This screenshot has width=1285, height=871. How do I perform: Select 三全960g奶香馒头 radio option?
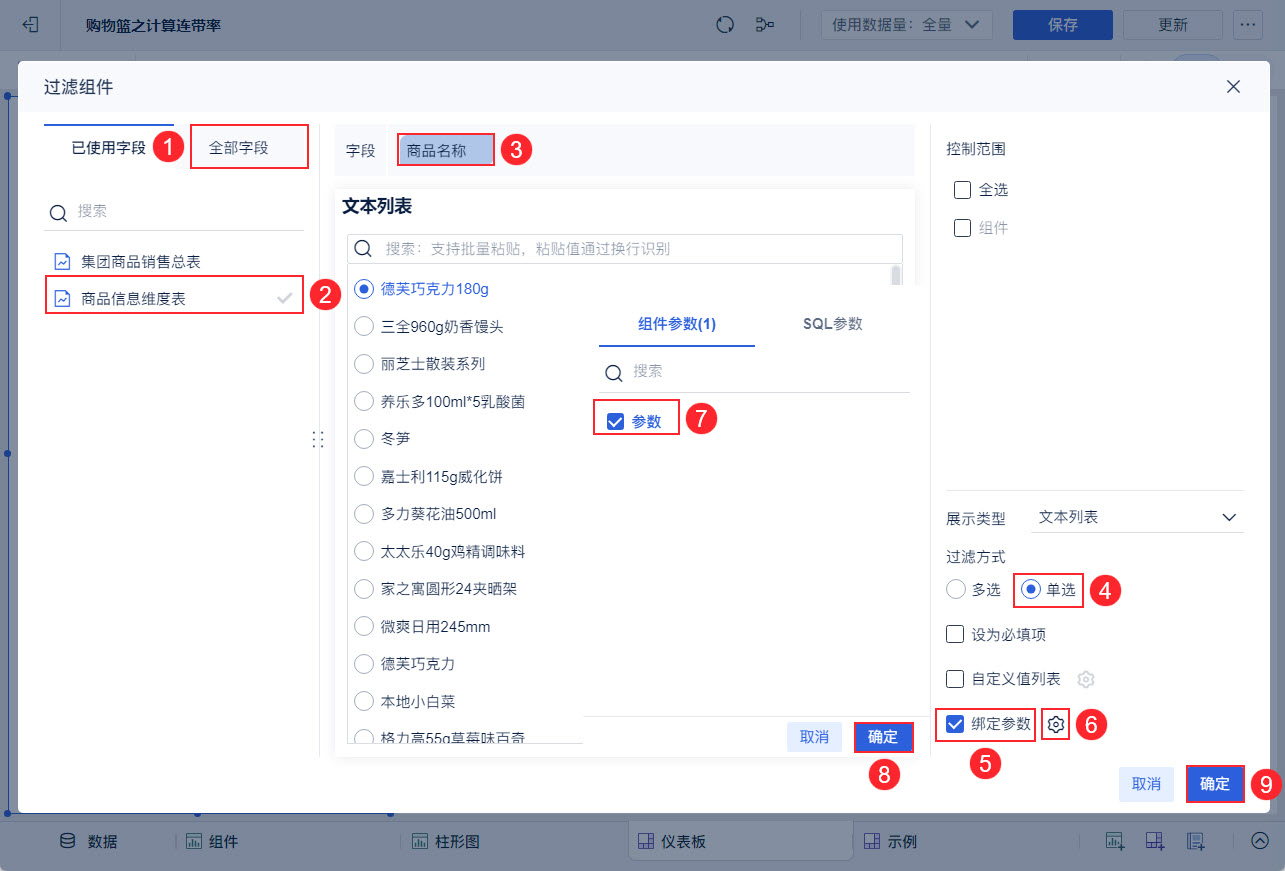coord(364,326)
